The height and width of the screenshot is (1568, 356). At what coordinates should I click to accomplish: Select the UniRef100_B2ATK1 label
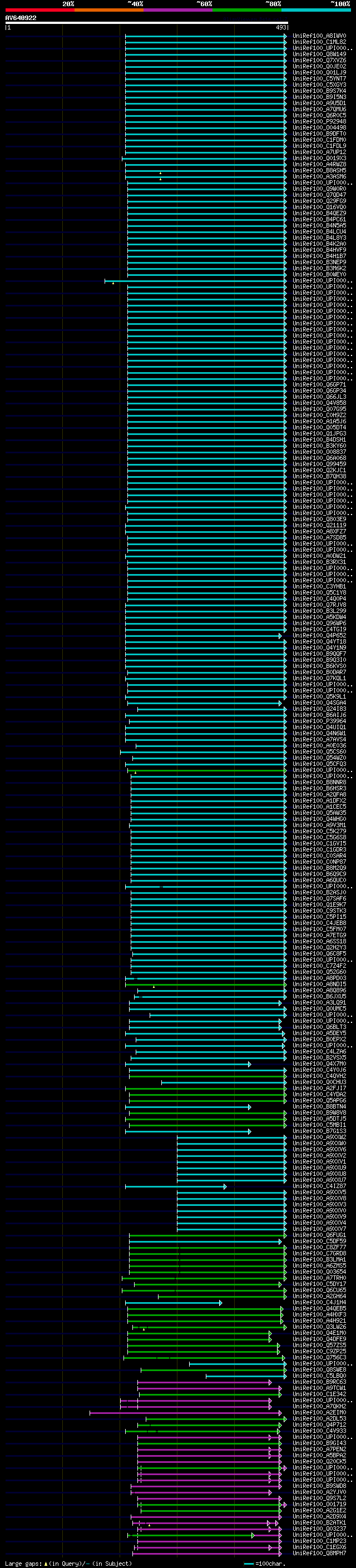319,1522
